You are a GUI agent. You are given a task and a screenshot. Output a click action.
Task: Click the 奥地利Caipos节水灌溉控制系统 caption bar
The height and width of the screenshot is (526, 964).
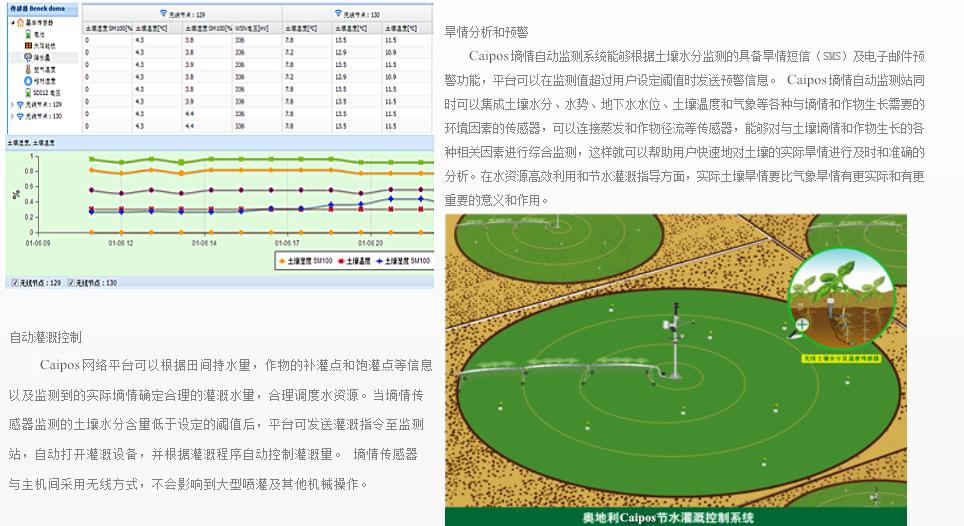(676, 517)
